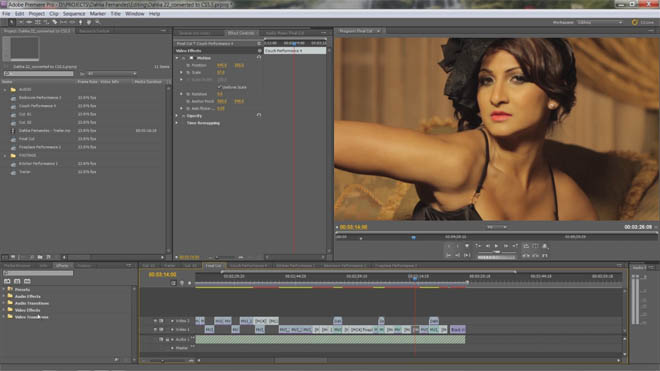The height and width of the screenshot is (371, 660).
Task: Adjust the shuttle slider in program monitor
Action: pos(497,252)
